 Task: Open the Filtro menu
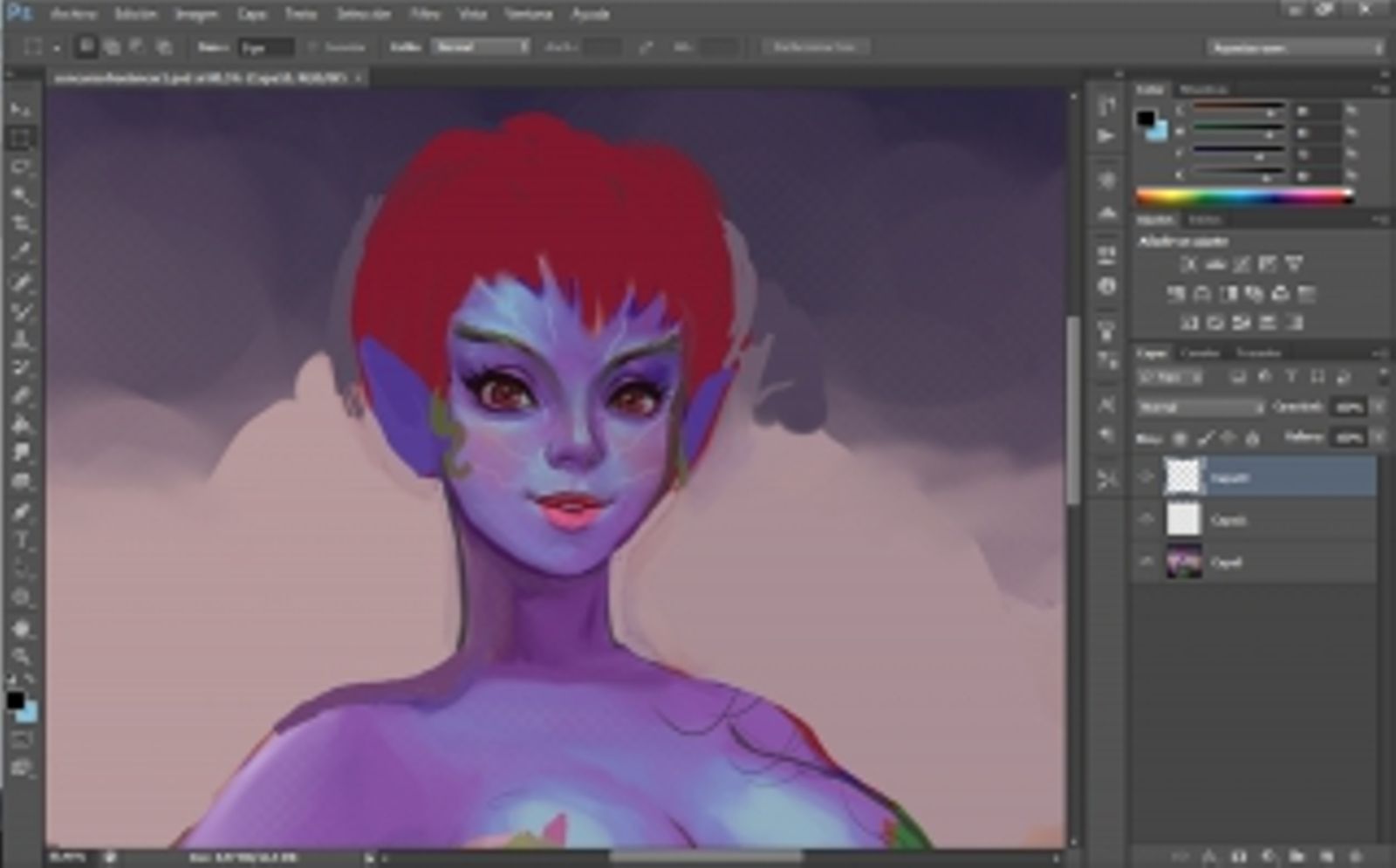tap(425, 14)
